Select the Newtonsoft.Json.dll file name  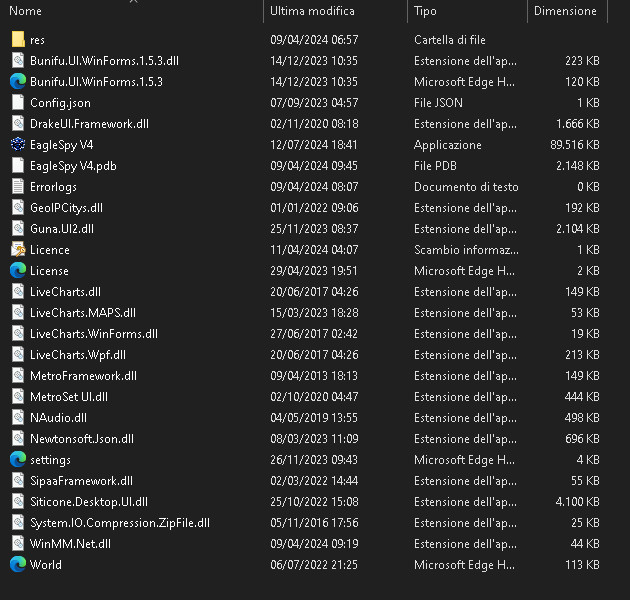(82, 439)
